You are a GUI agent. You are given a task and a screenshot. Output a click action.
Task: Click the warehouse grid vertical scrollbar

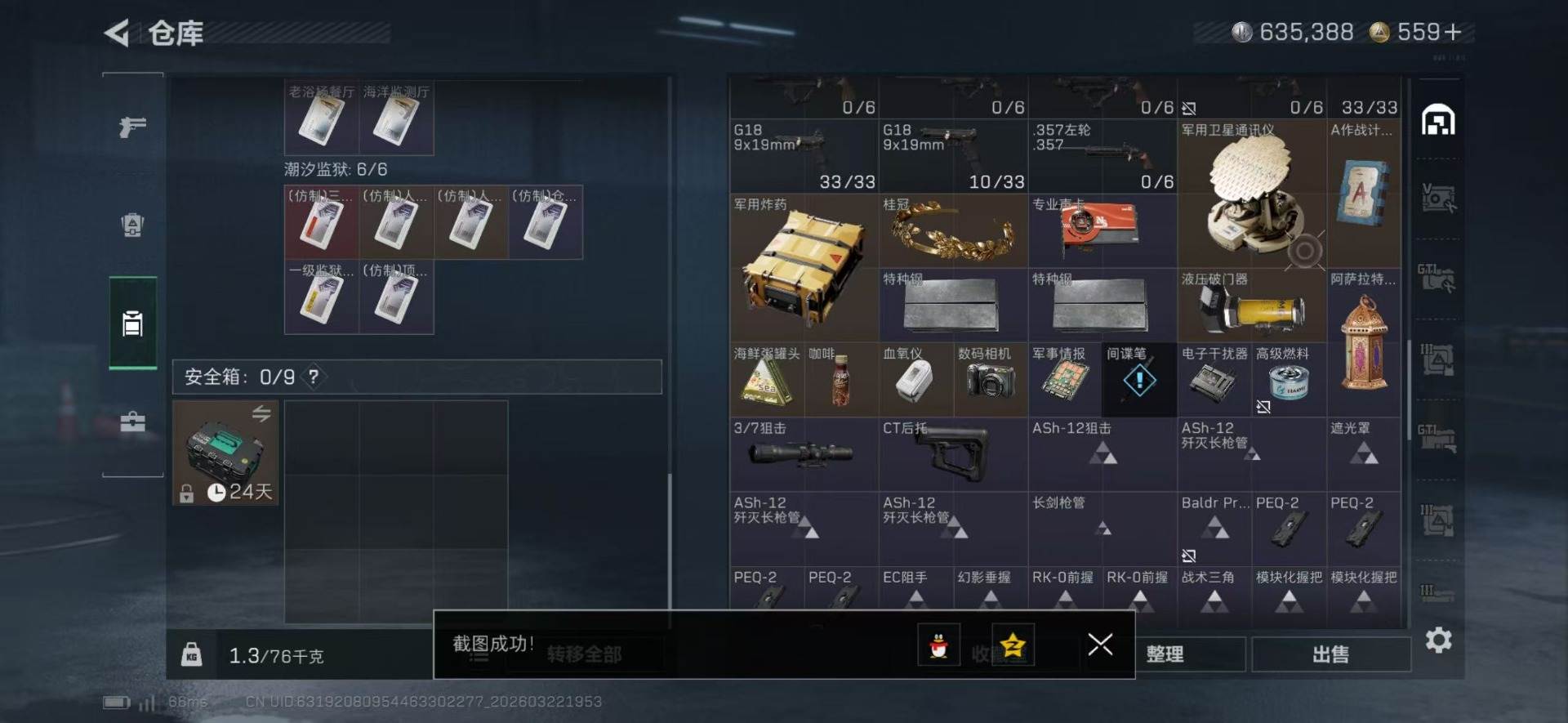tap(1409, 391)
